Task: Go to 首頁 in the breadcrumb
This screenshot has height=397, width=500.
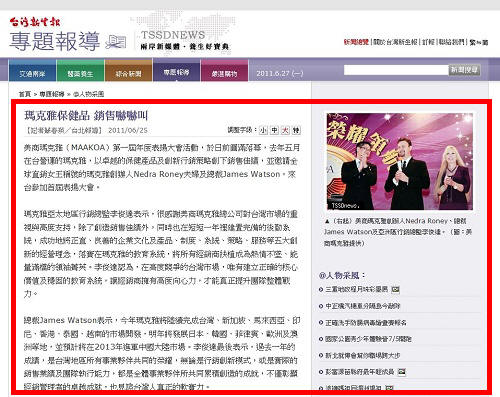Action: [25, 94]
